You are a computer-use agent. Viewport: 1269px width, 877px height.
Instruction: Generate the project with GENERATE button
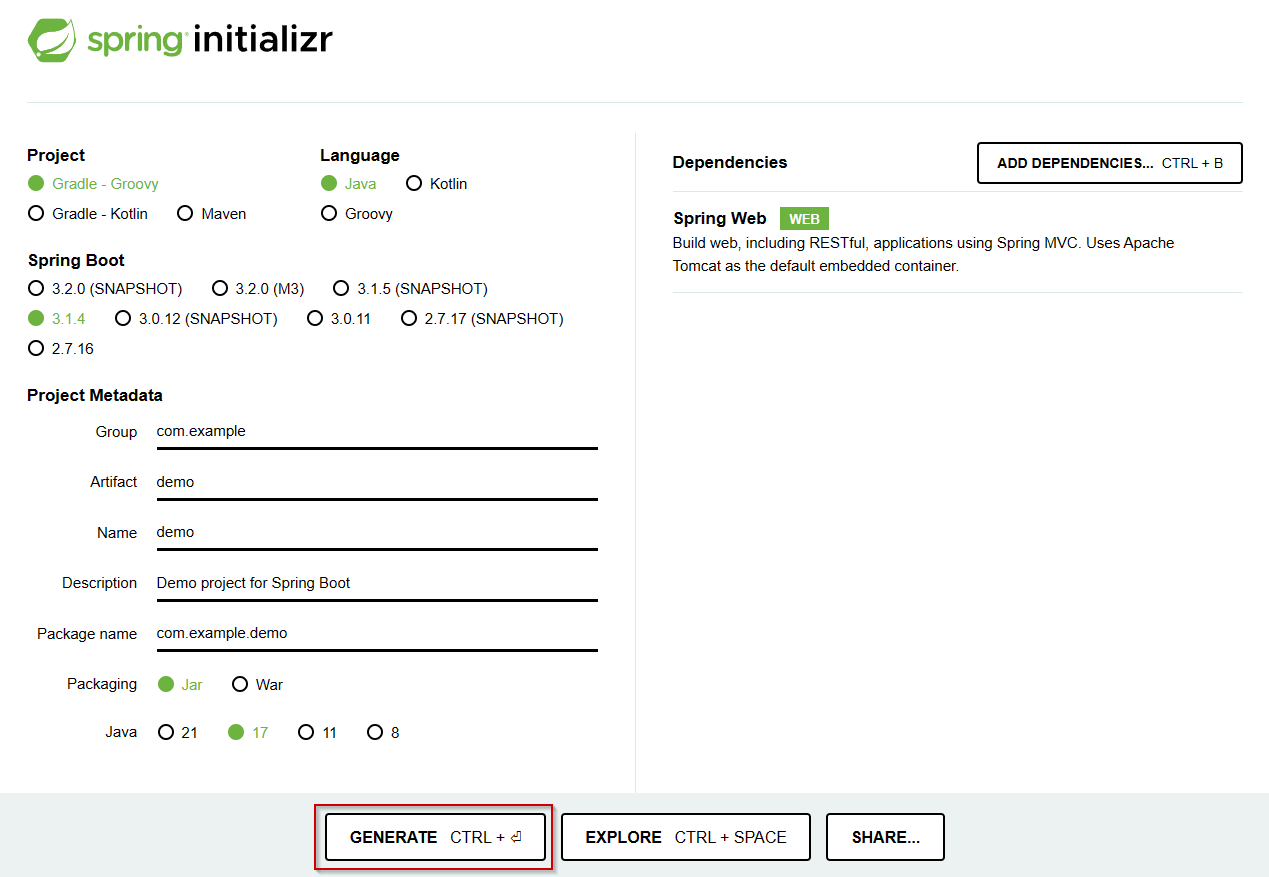[436, 838]
